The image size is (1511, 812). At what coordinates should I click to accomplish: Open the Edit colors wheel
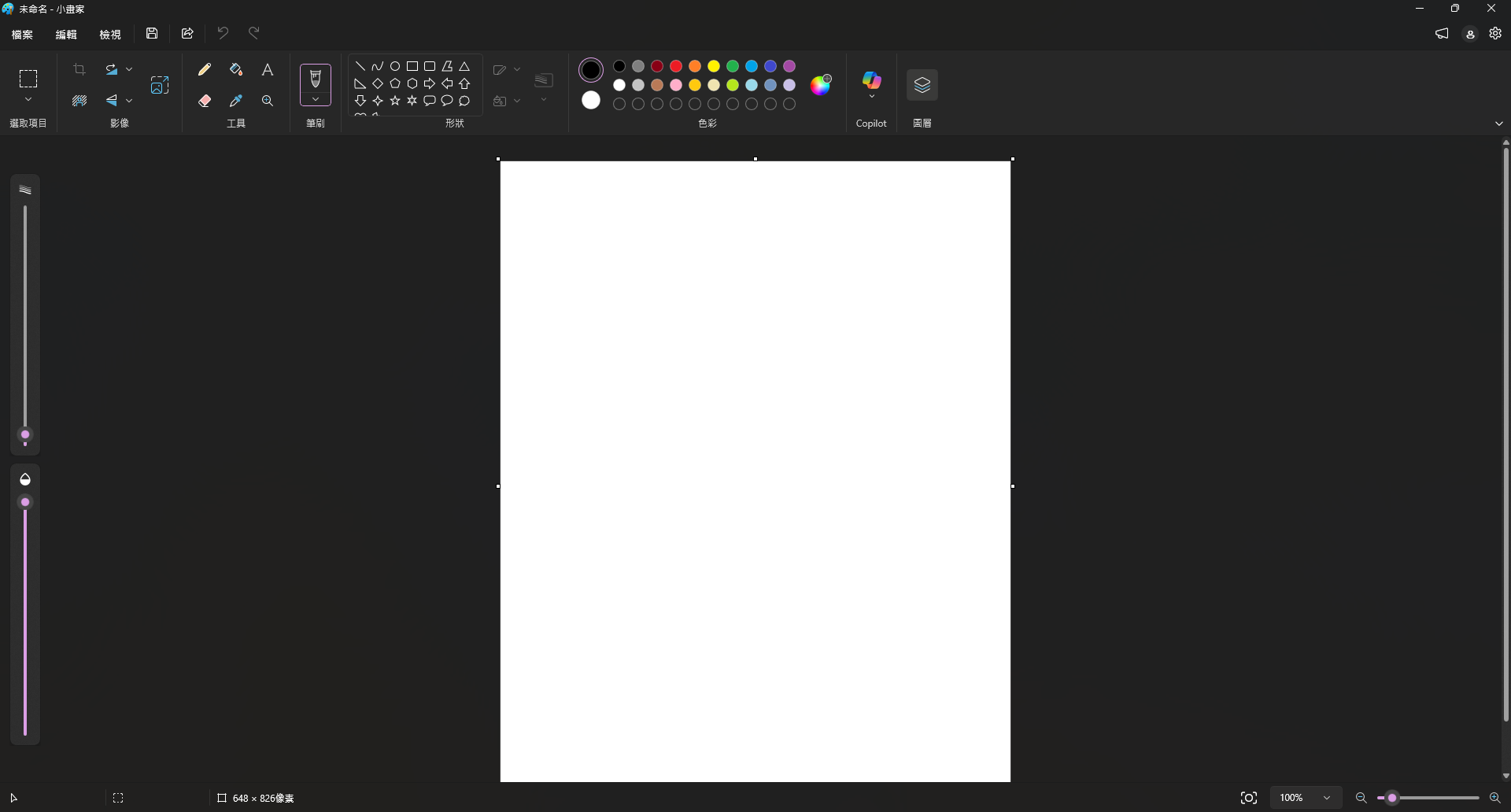point(821,84)
